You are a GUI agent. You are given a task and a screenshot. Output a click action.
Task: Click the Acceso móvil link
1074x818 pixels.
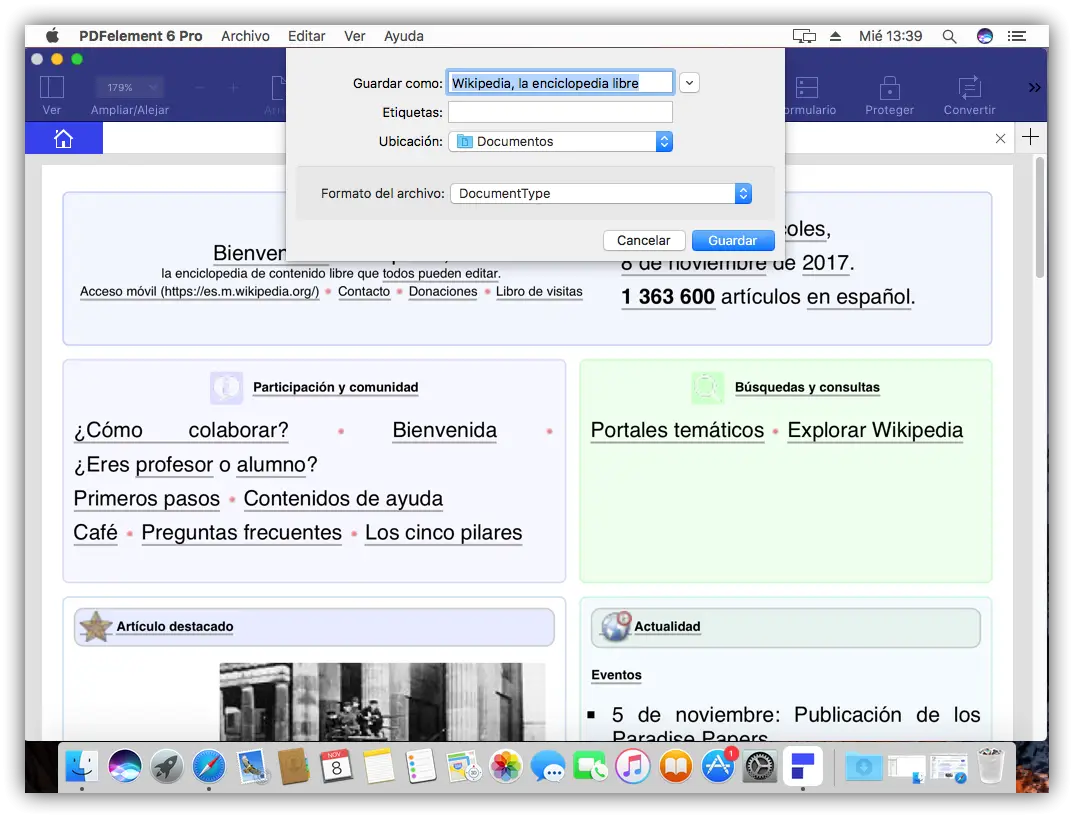(x=199, y=291)
